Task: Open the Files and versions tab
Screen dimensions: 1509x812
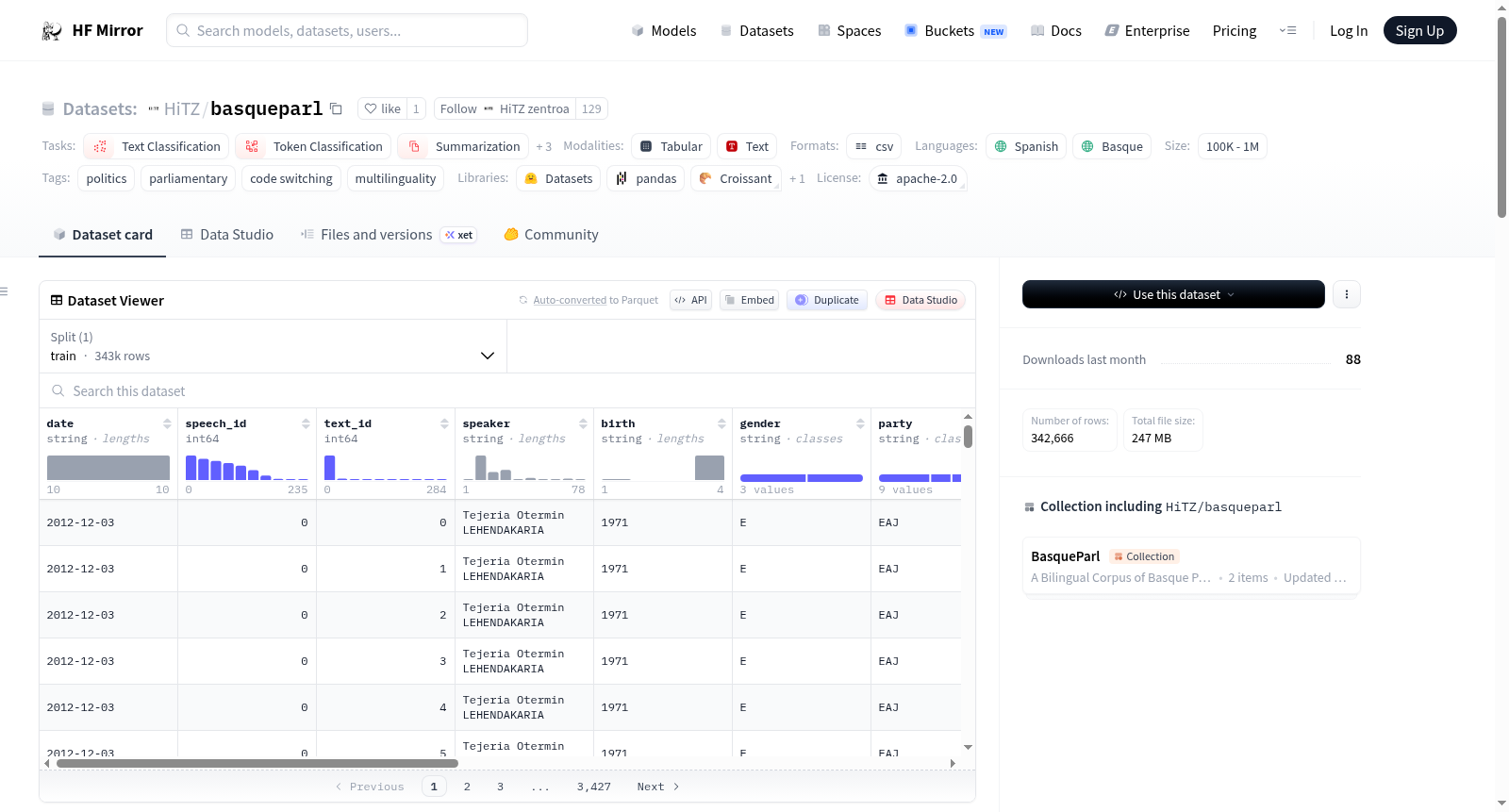Action: 389,235
